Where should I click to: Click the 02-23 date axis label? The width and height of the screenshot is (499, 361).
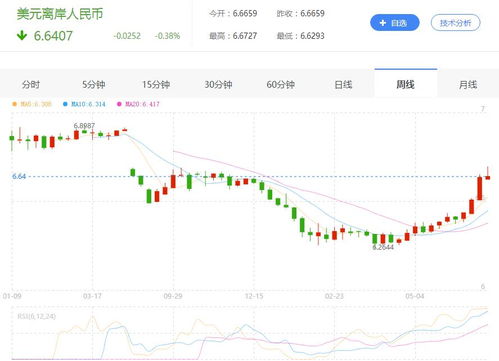334,296
